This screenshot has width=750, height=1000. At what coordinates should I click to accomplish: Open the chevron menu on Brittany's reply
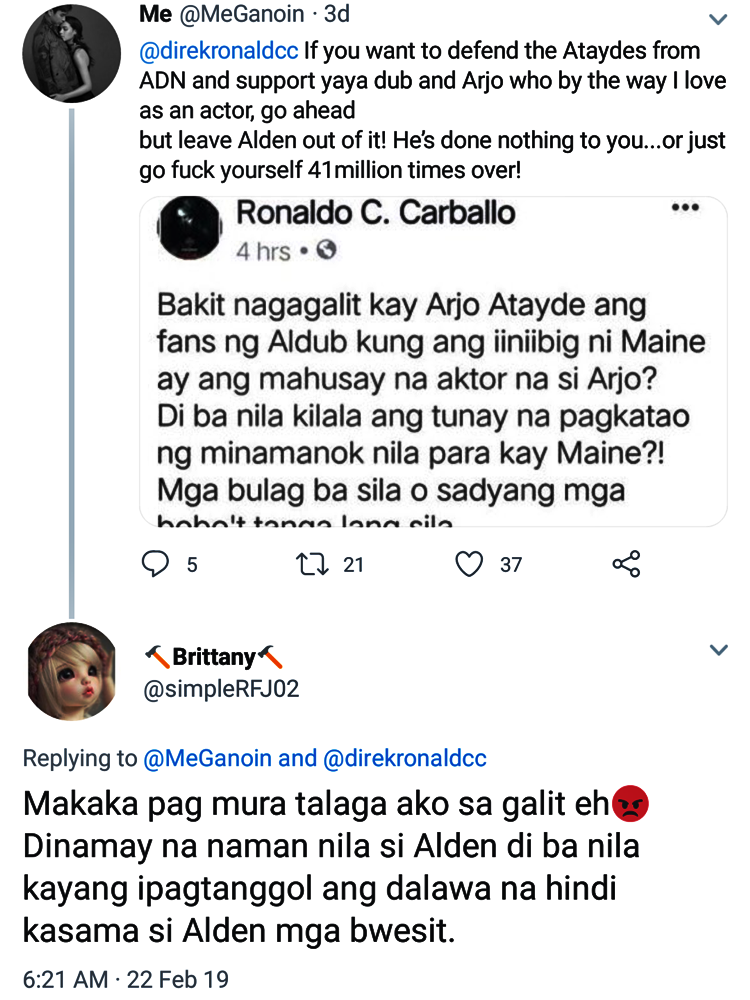tap(718, 651)
